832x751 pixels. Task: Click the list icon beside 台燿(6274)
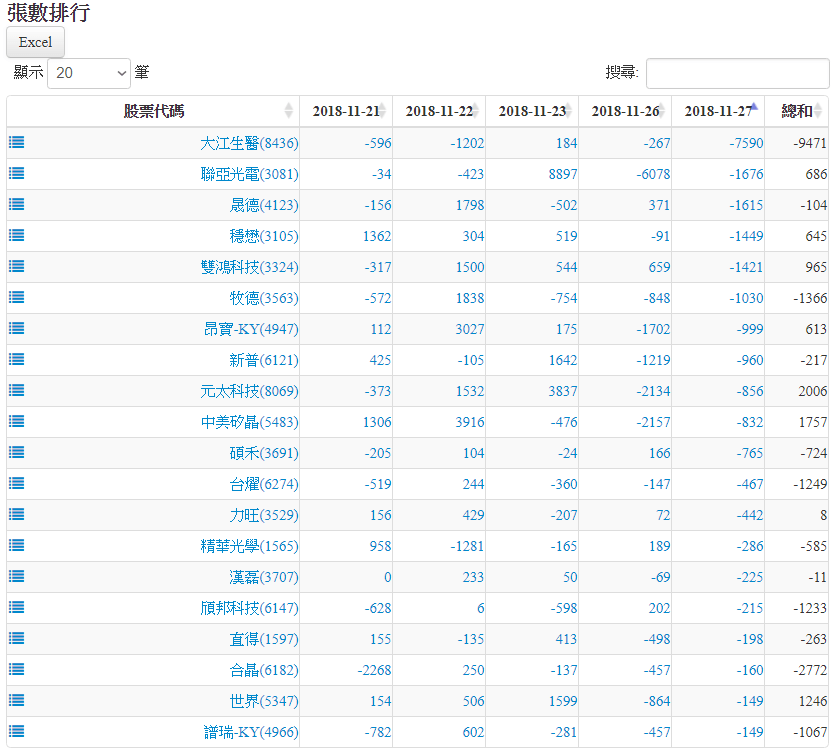pyautogui.click(x=16, y=484)
